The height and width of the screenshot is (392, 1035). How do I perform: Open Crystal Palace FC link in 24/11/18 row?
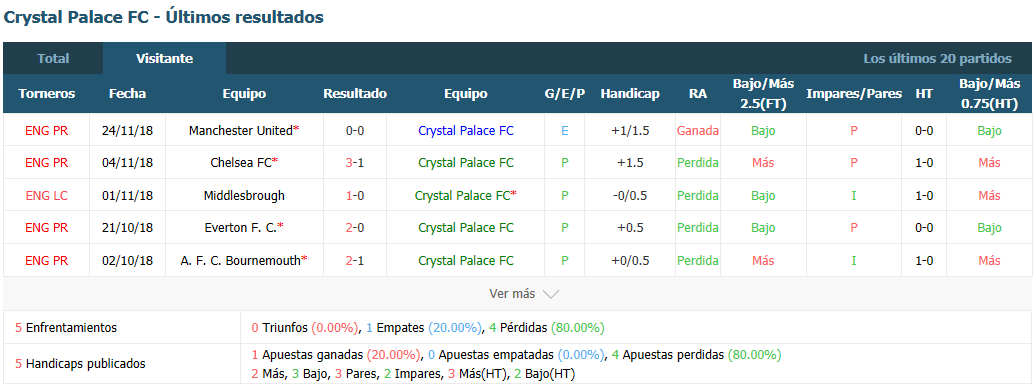(x=466, y=131)
